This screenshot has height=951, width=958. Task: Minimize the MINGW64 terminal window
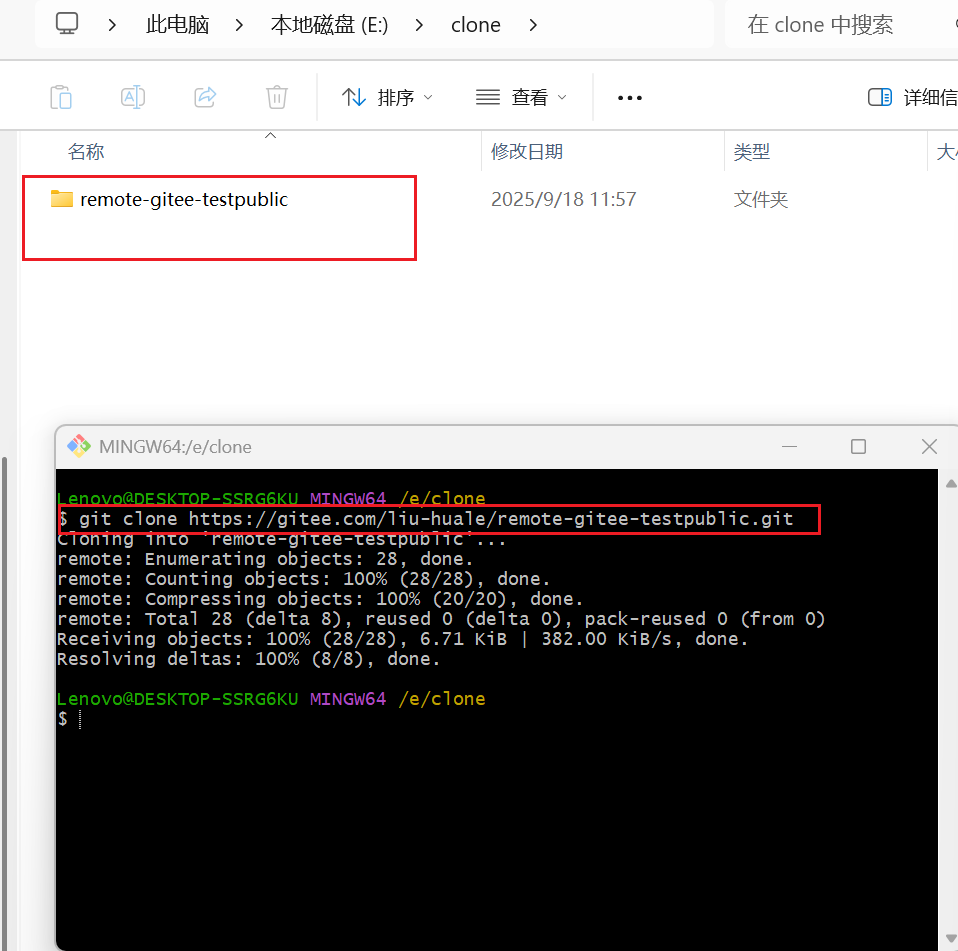[x=789, y=446]
